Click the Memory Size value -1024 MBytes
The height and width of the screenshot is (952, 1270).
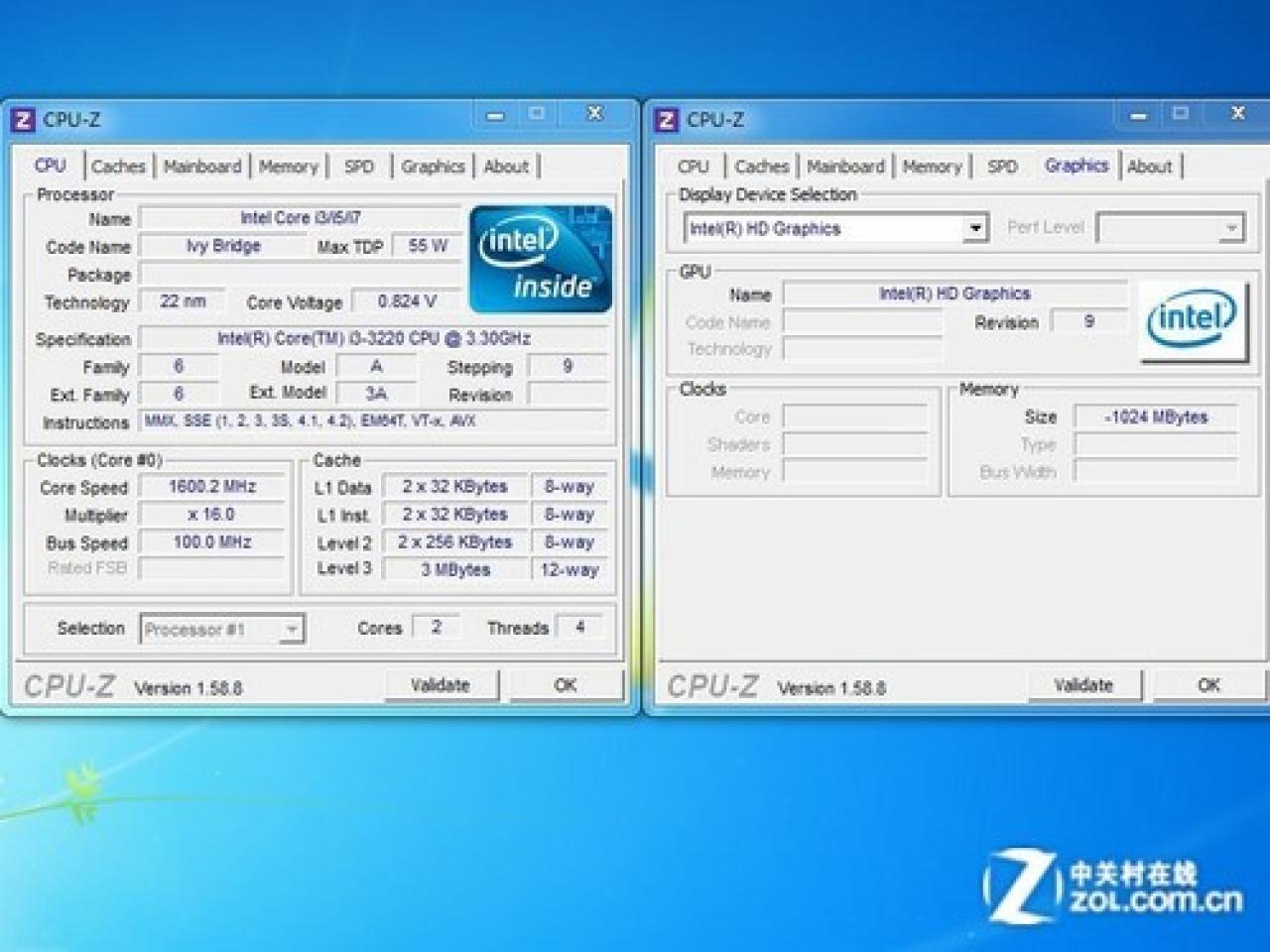1156,417
